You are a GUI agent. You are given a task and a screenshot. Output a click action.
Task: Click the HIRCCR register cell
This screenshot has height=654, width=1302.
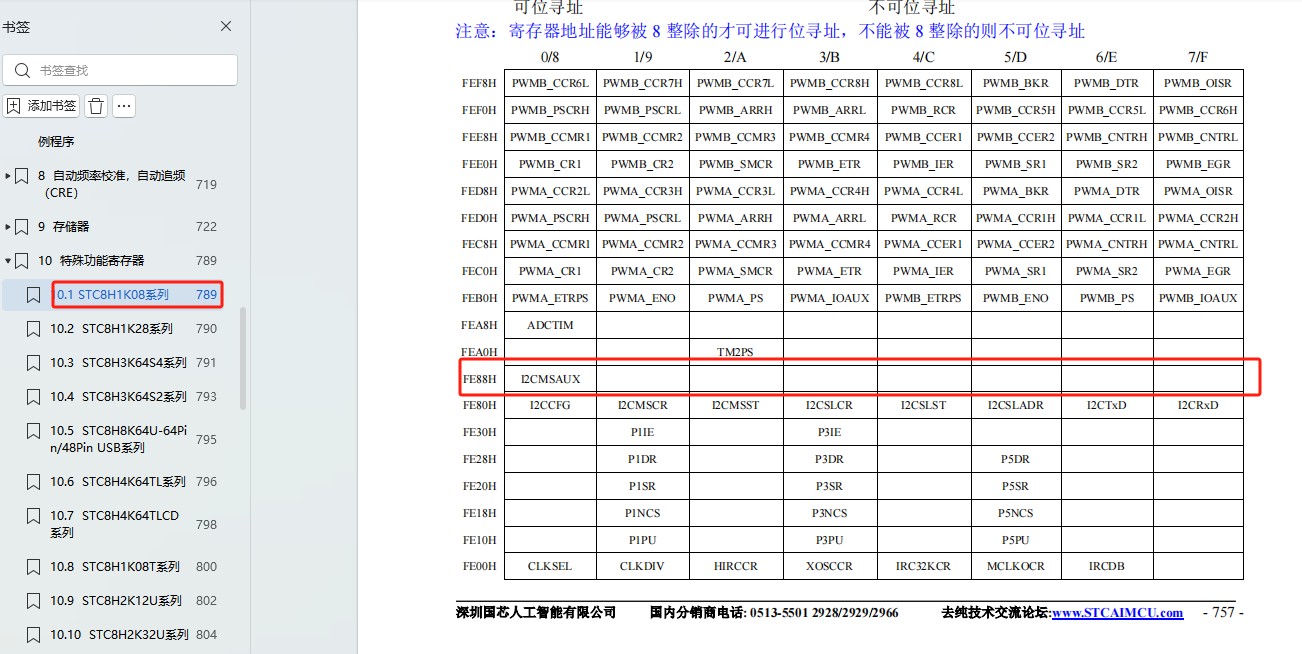click(736, 566)
